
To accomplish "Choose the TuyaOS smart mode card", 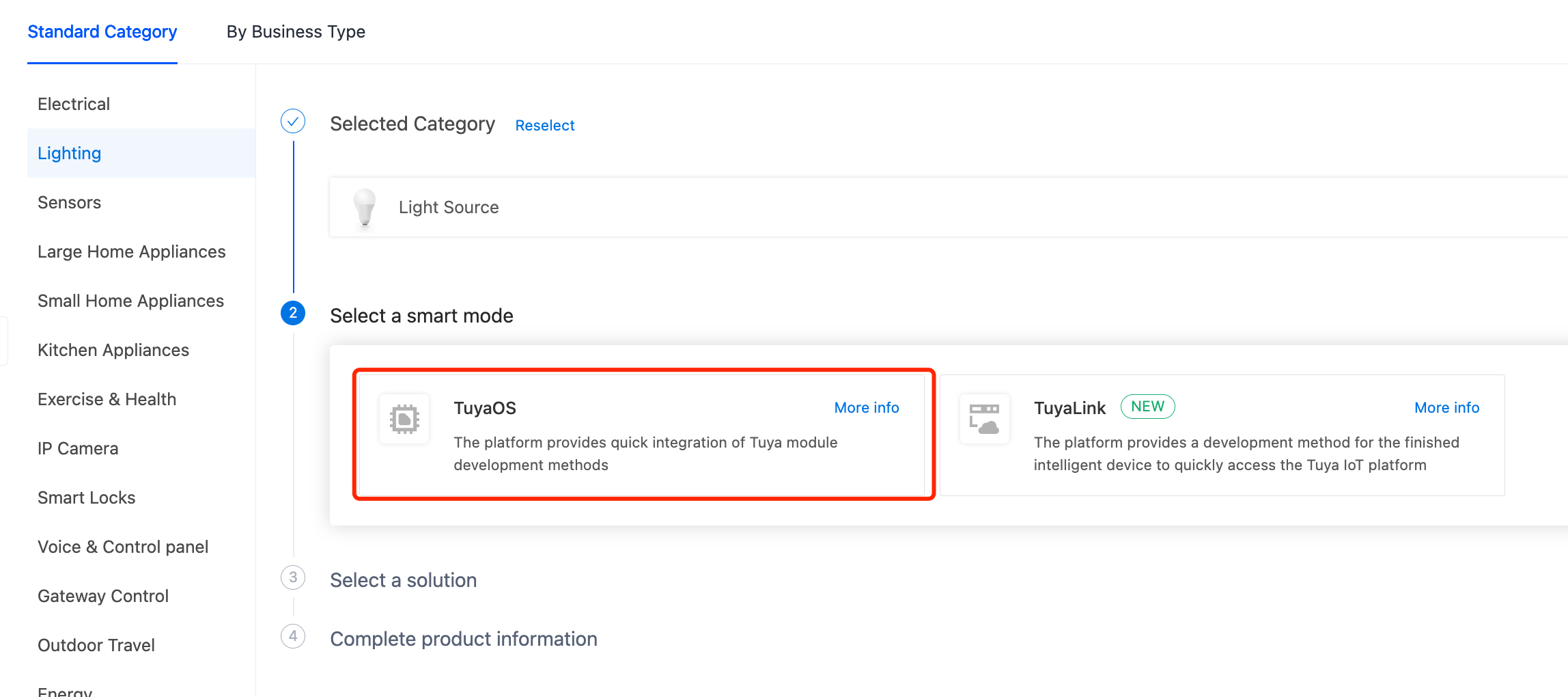I will point(642,435).
